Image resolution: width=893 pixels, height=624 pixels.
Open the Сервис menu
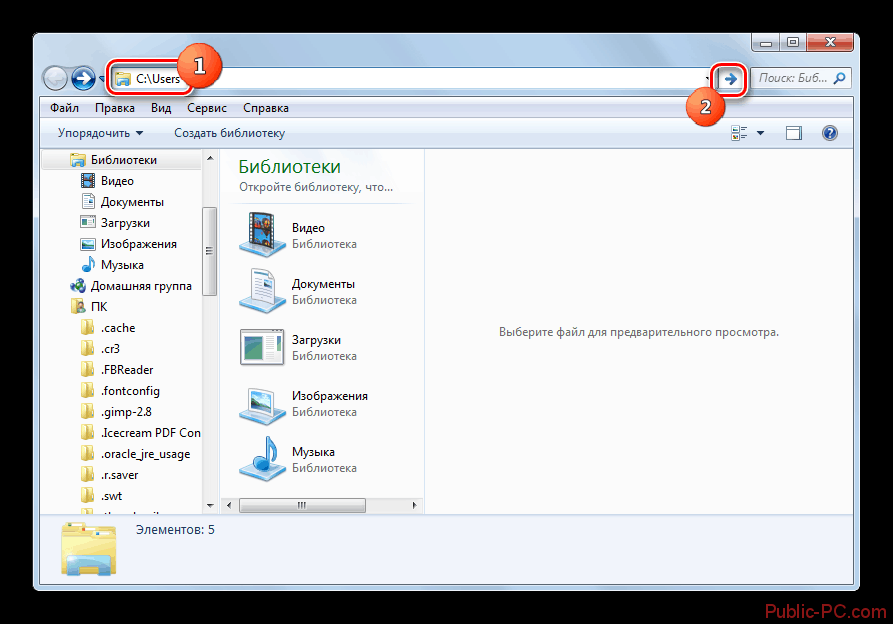click(205, 108)
